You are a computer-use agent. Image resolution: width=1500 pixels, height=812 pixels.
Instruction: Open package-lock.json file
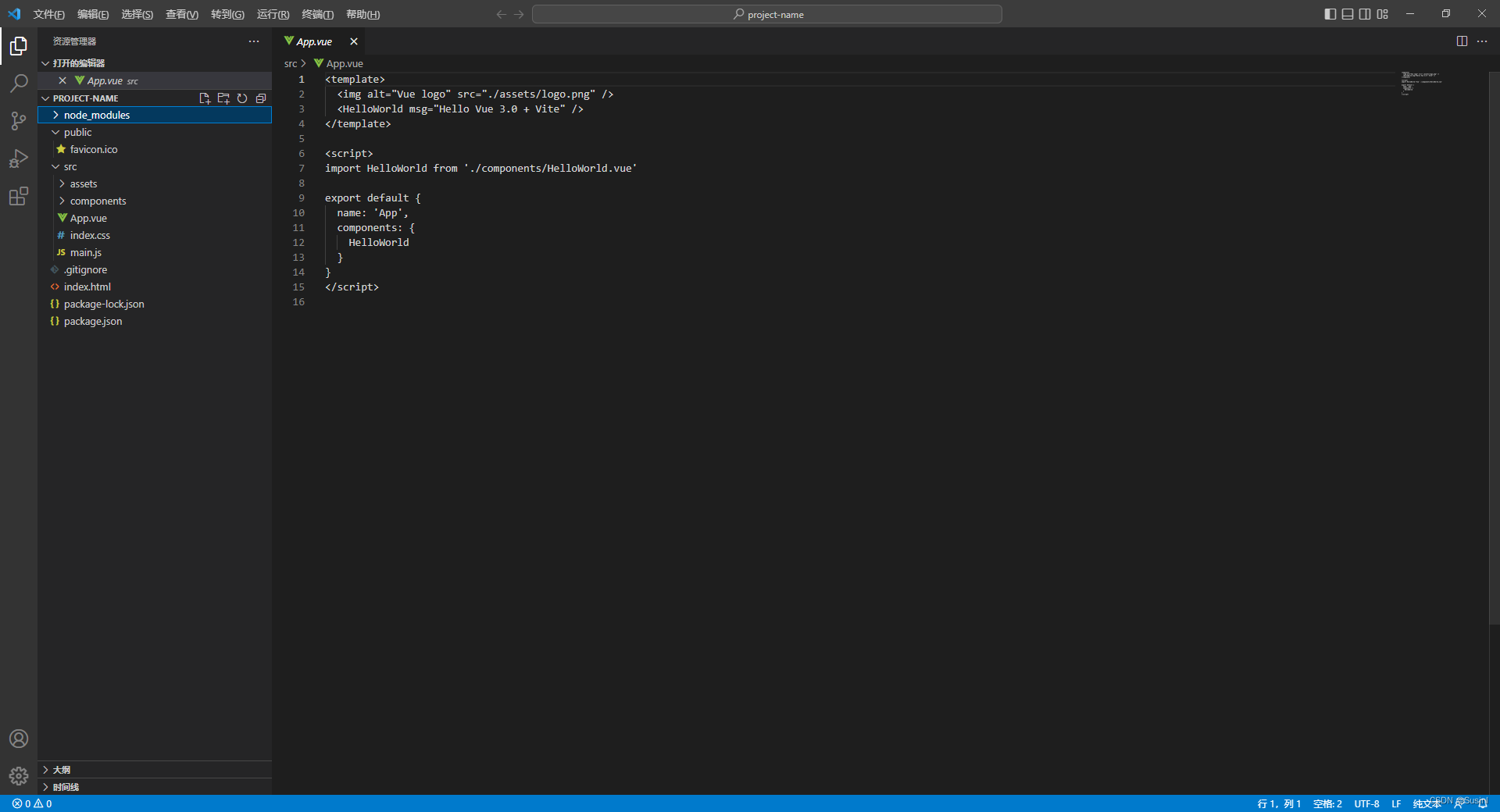coord(155,304)
